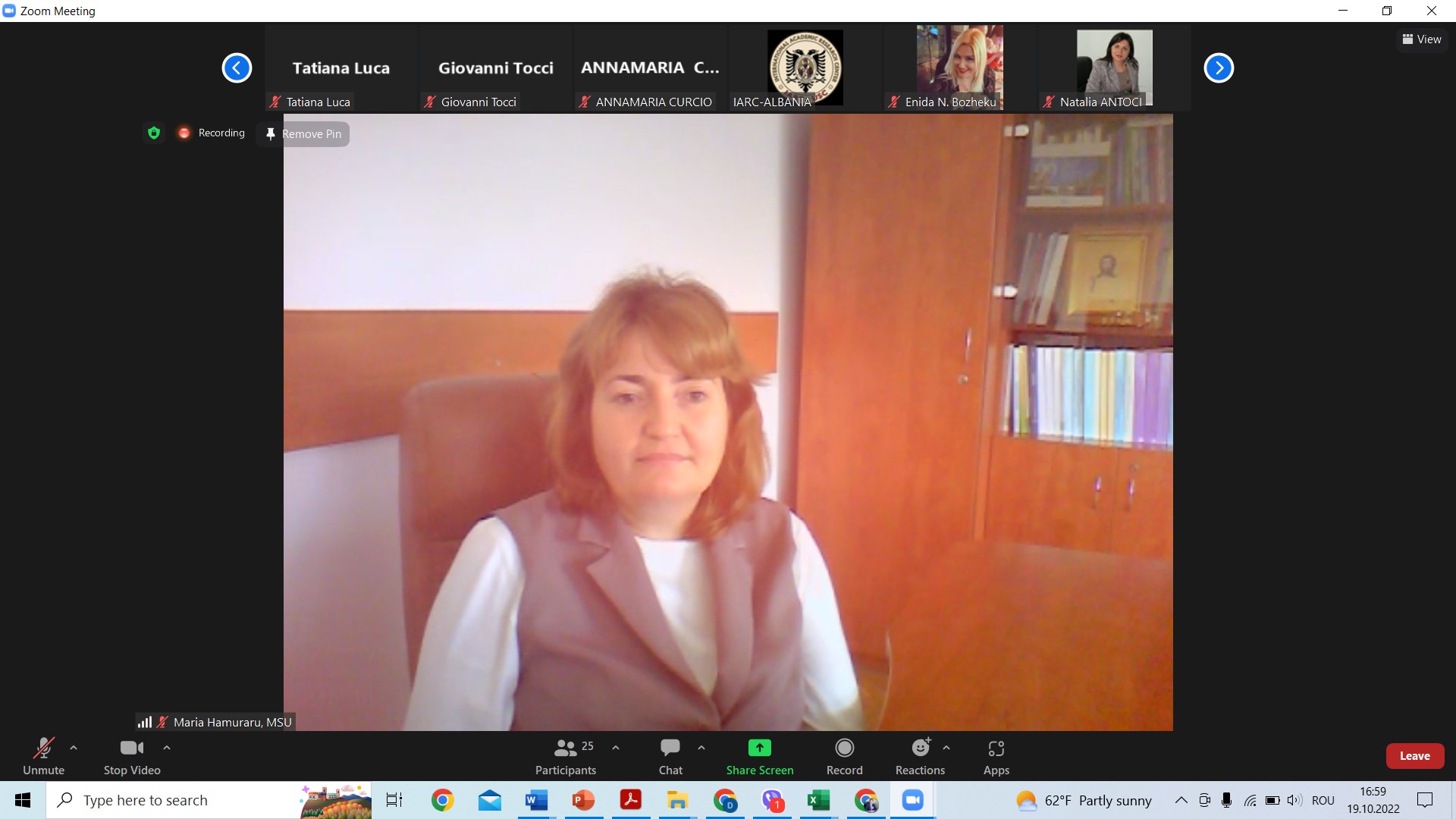This screenshot has width=1456, height=819.
Task: Open PowerPoint from the taskbar
Action: pyautogui.click(x=583, y=800)
